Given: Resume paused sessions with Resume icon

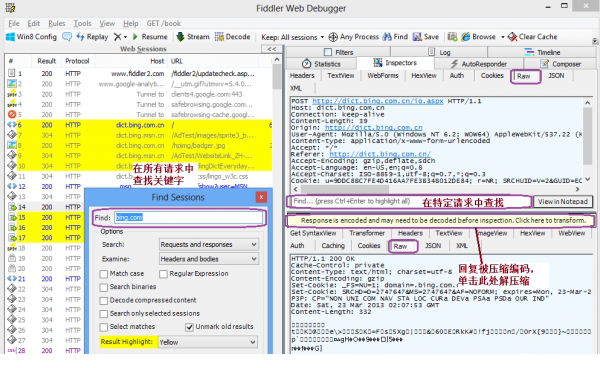Looking at the screenshot, I should tap(135, 37).
